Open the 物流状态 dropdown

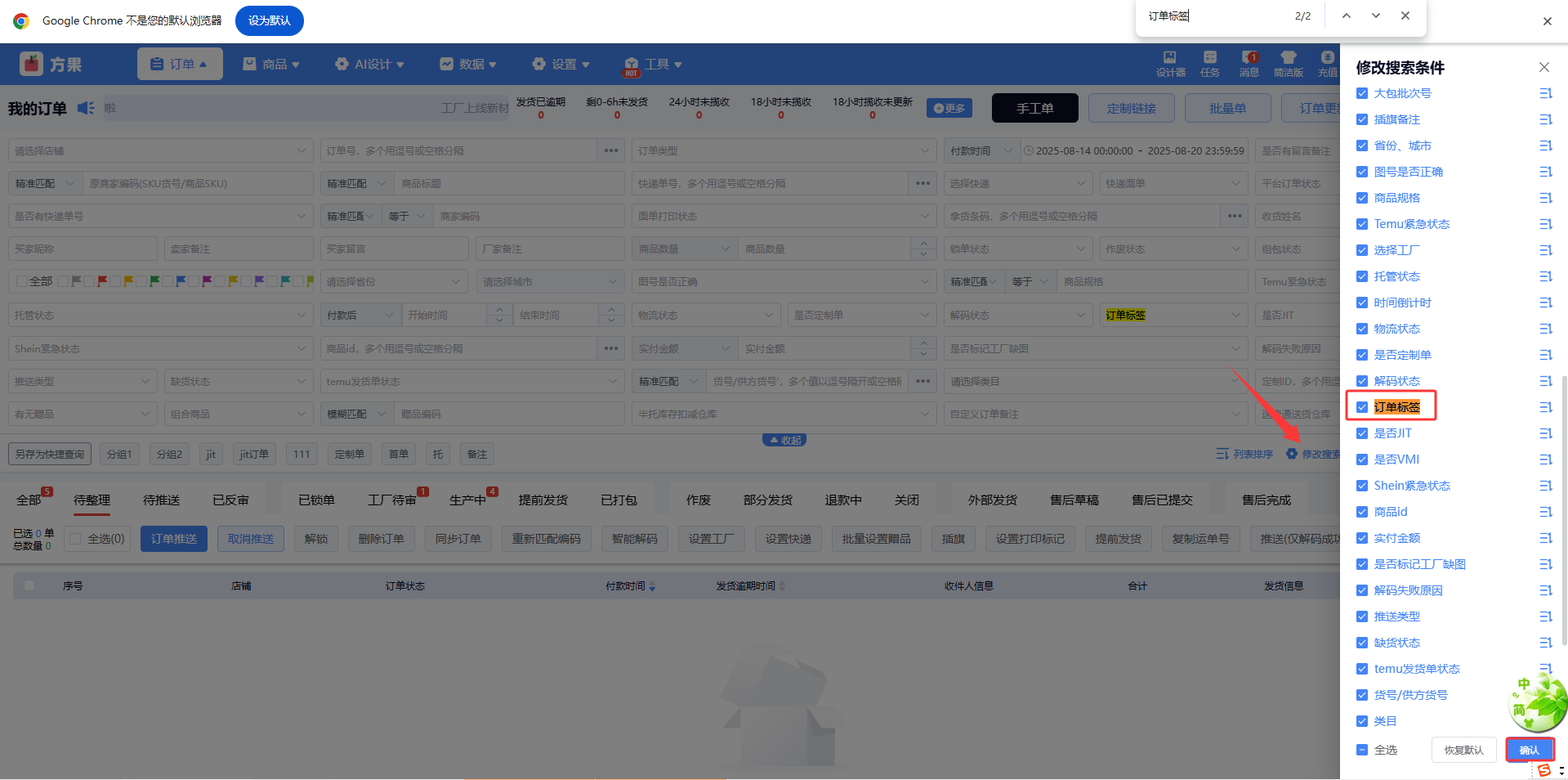[x=706, y=315]
